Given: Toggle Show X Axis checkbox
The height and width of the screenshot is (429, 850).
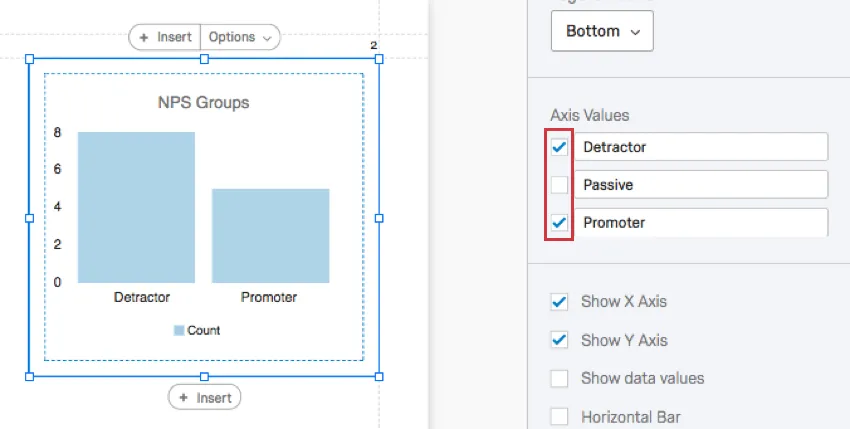Looking at the screenshot, I should point(560,301).
